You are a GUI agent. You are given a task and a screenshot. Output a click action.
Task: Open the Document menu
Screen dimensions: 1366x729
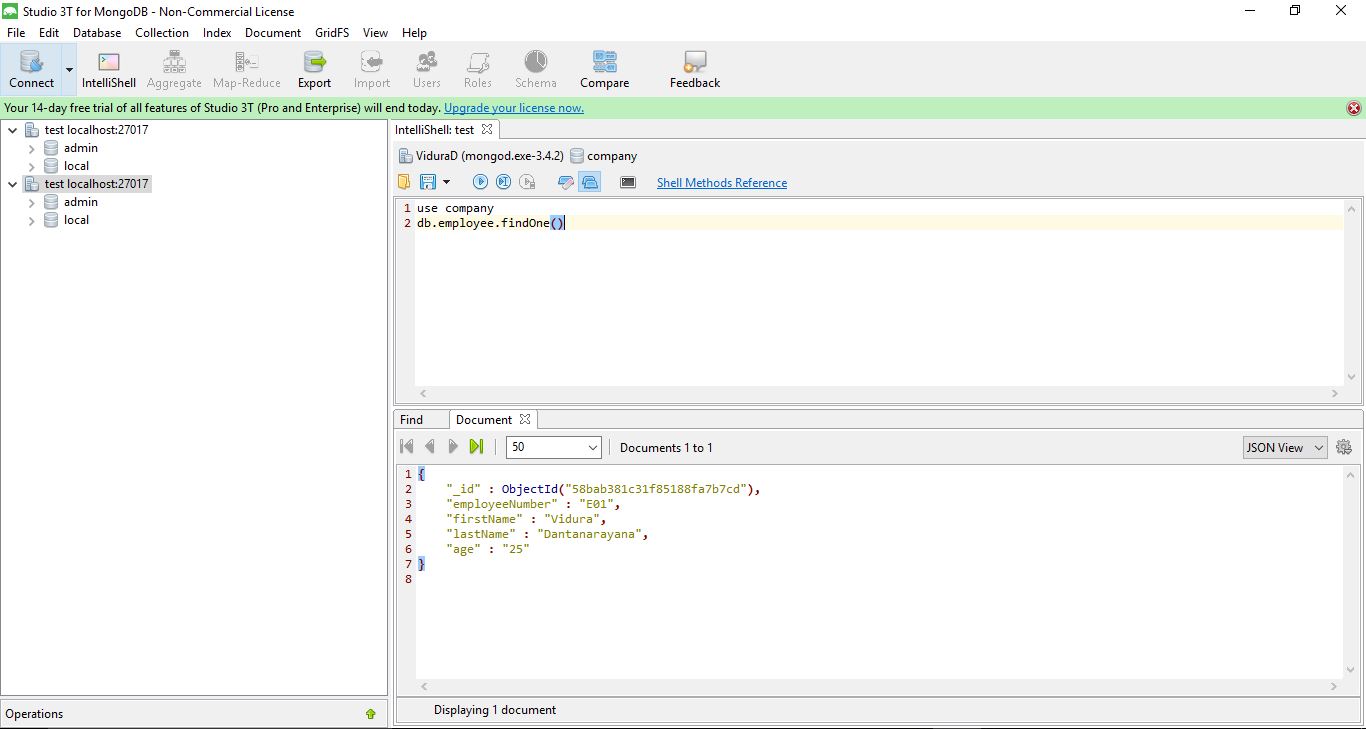(273, 33)
